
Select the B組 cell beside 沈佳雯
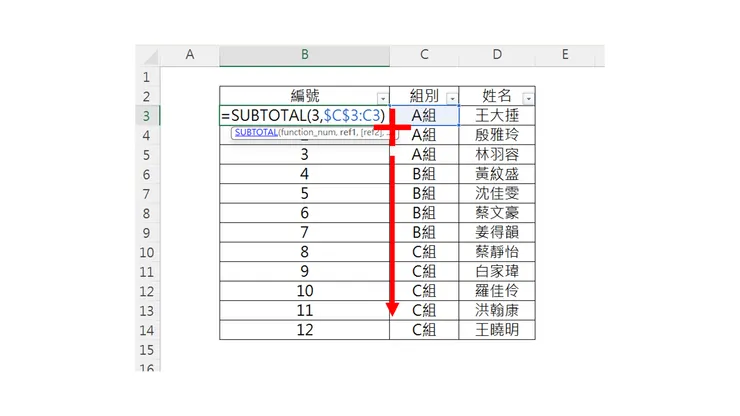tap(424, 194)
